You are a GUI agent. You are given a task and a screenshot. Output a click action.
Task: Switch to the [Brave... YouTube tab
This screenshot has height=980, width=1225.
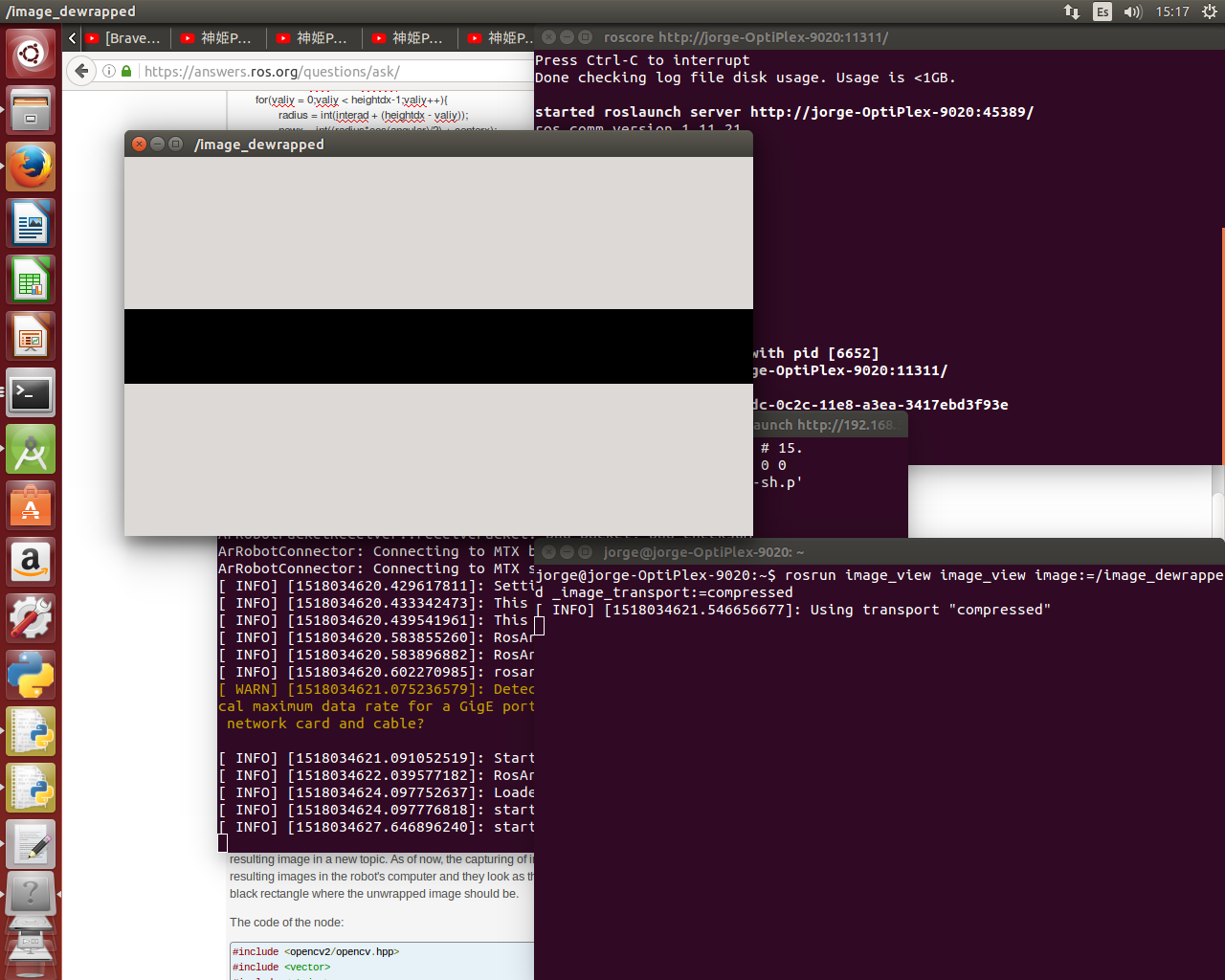click(123, 38)
